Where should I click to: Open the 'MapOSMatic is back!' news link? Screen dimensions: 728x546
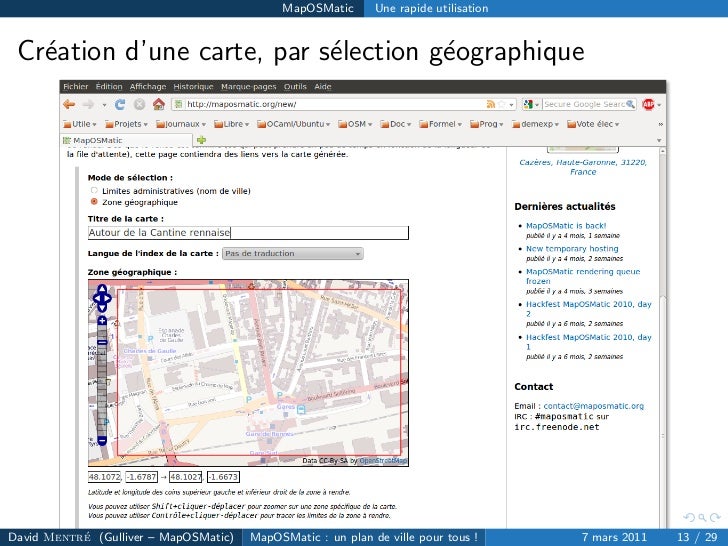point(566,226)
